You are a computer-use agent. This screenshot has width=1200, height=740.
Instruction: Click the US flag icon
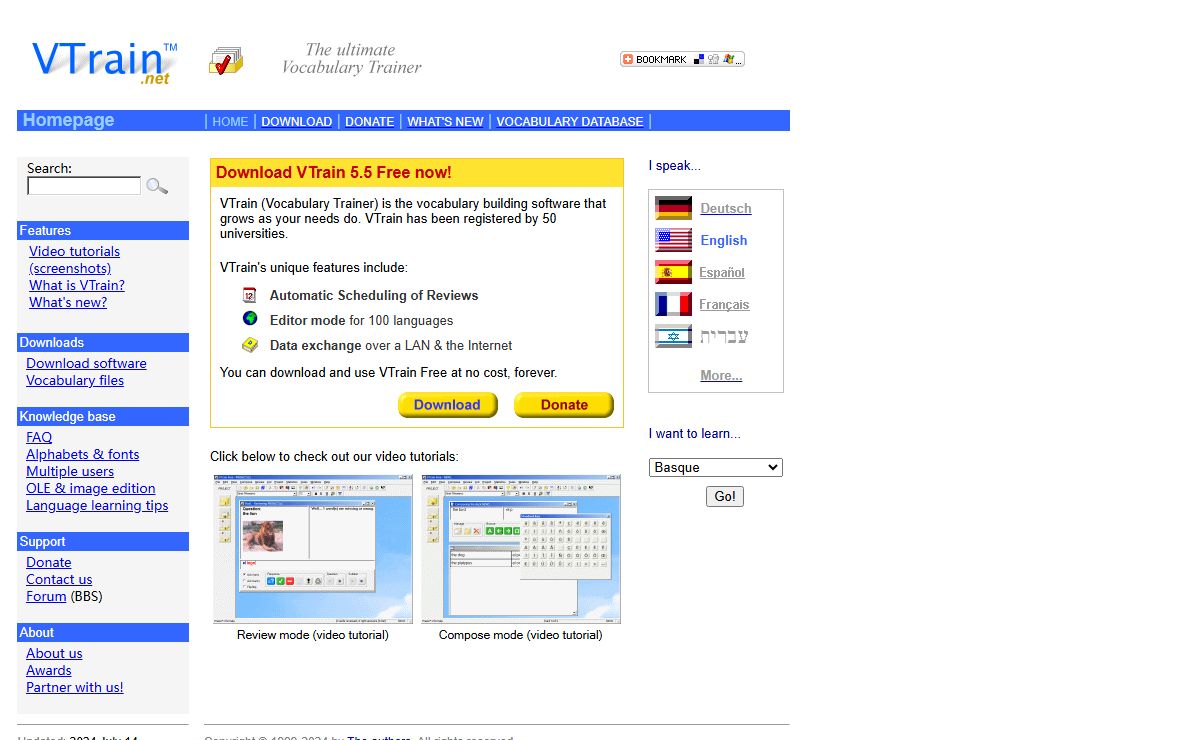pos(673,240)
